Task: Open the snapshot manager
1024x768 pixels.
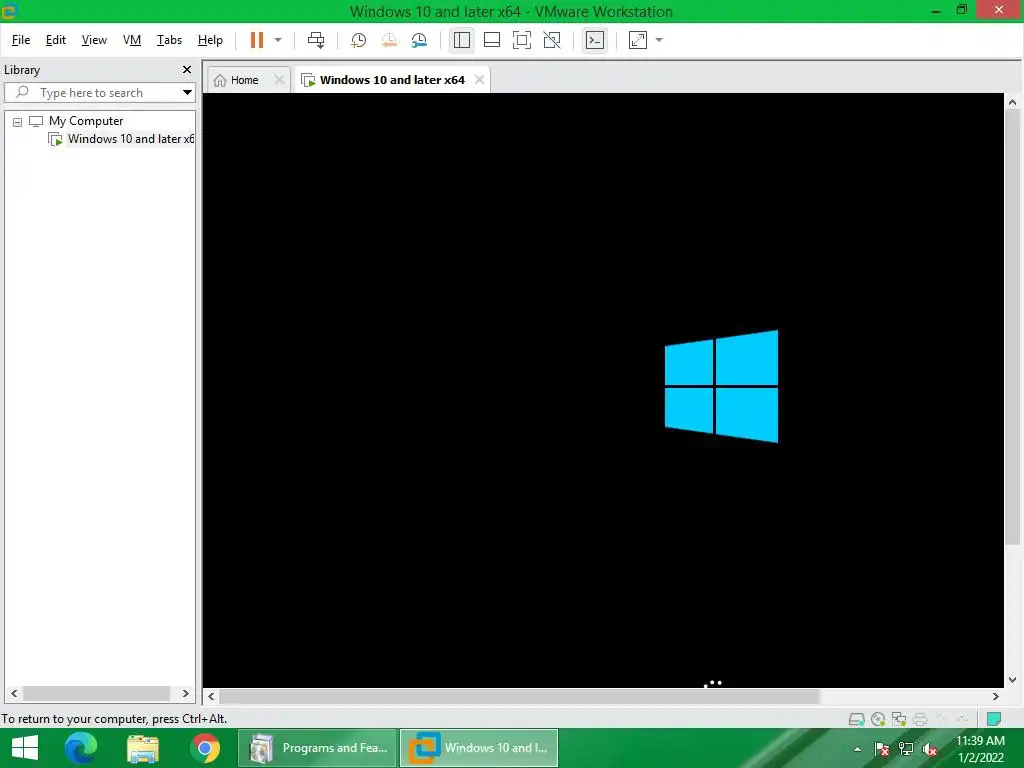Action: click(x=419, y=40)
